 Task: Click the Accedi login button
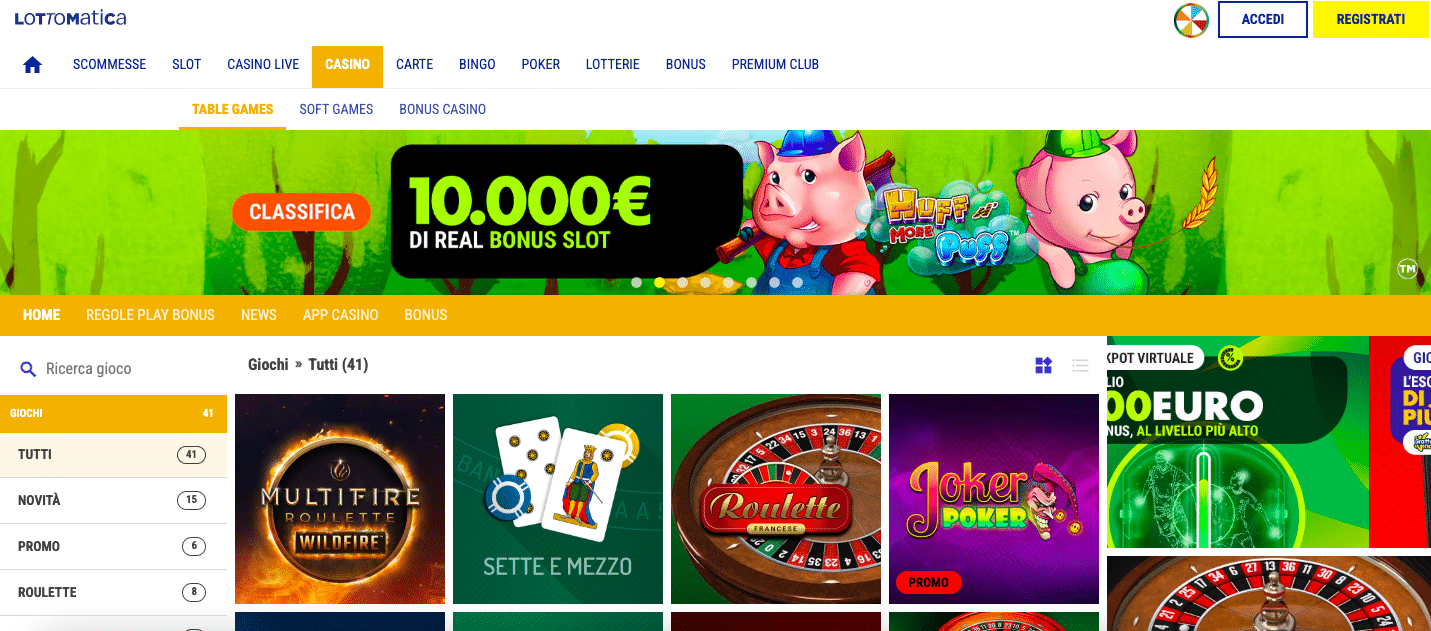tap(1263, 20)
